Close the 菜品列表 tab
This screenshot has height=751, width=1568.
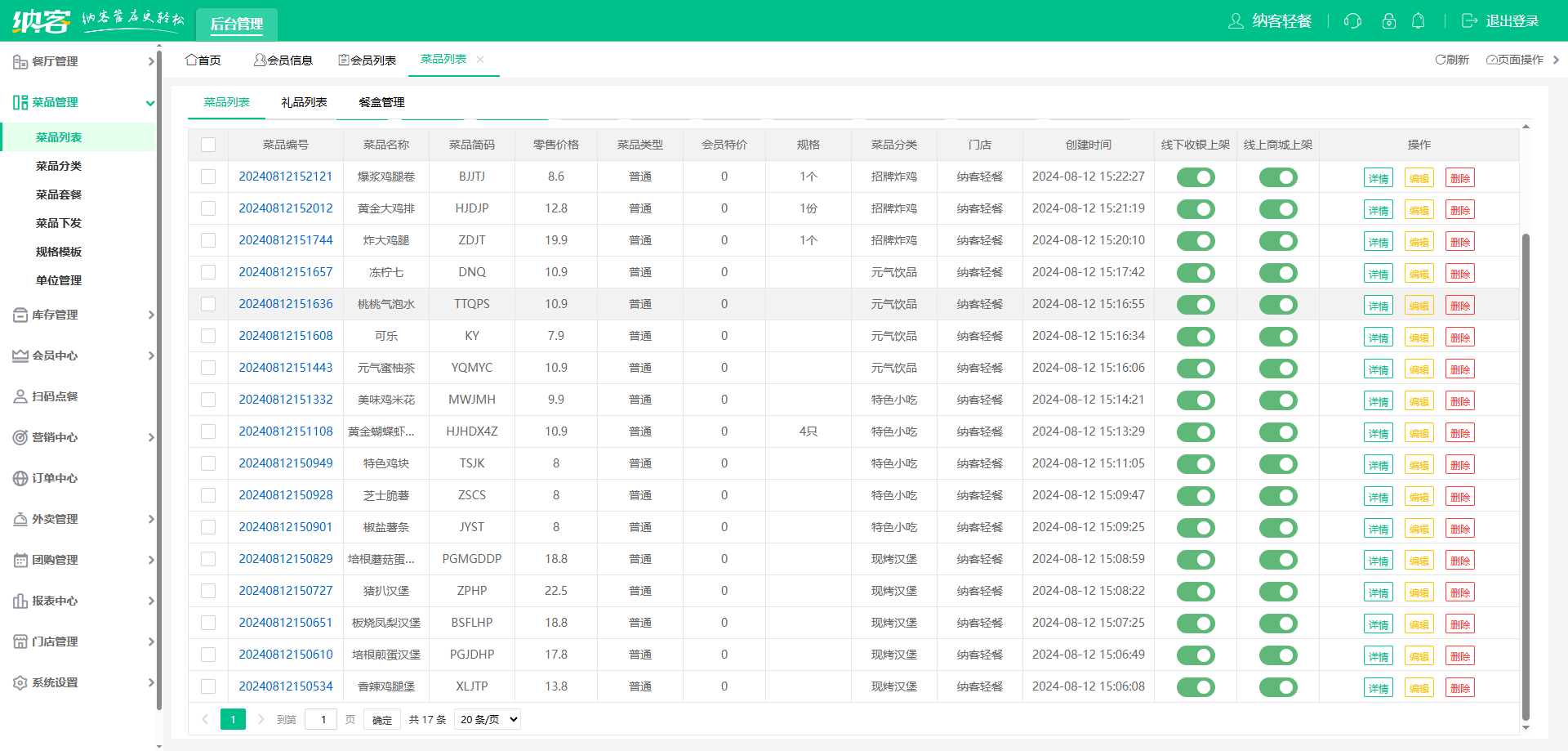coord(480,60)
